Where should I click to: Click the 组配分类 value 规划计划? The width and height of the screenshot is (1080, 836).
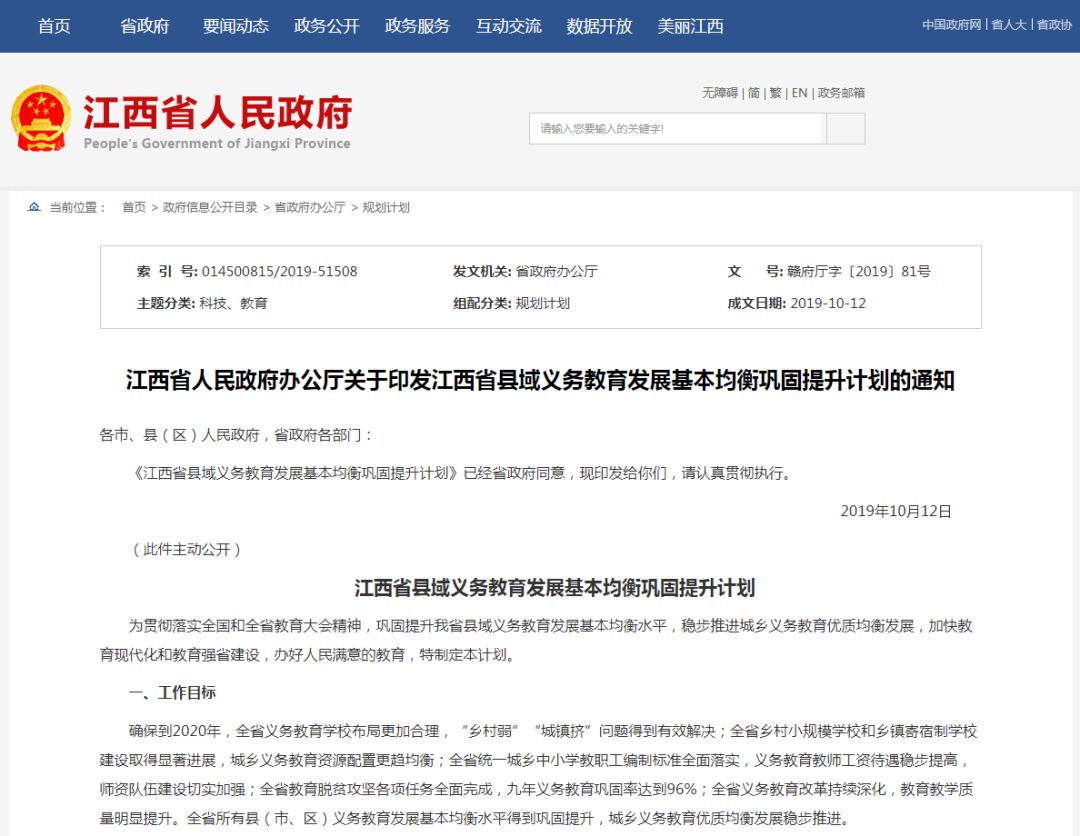click(x=543, y=303)
